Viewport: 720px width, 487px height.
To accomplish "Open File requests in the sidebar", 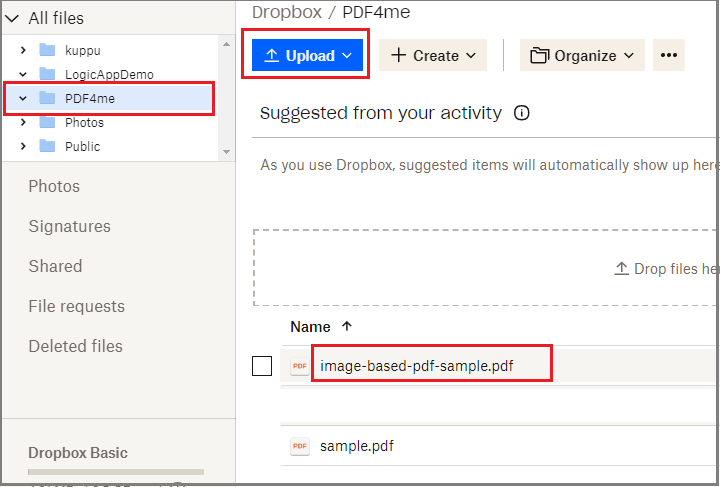I will click(x=77, y=306).
